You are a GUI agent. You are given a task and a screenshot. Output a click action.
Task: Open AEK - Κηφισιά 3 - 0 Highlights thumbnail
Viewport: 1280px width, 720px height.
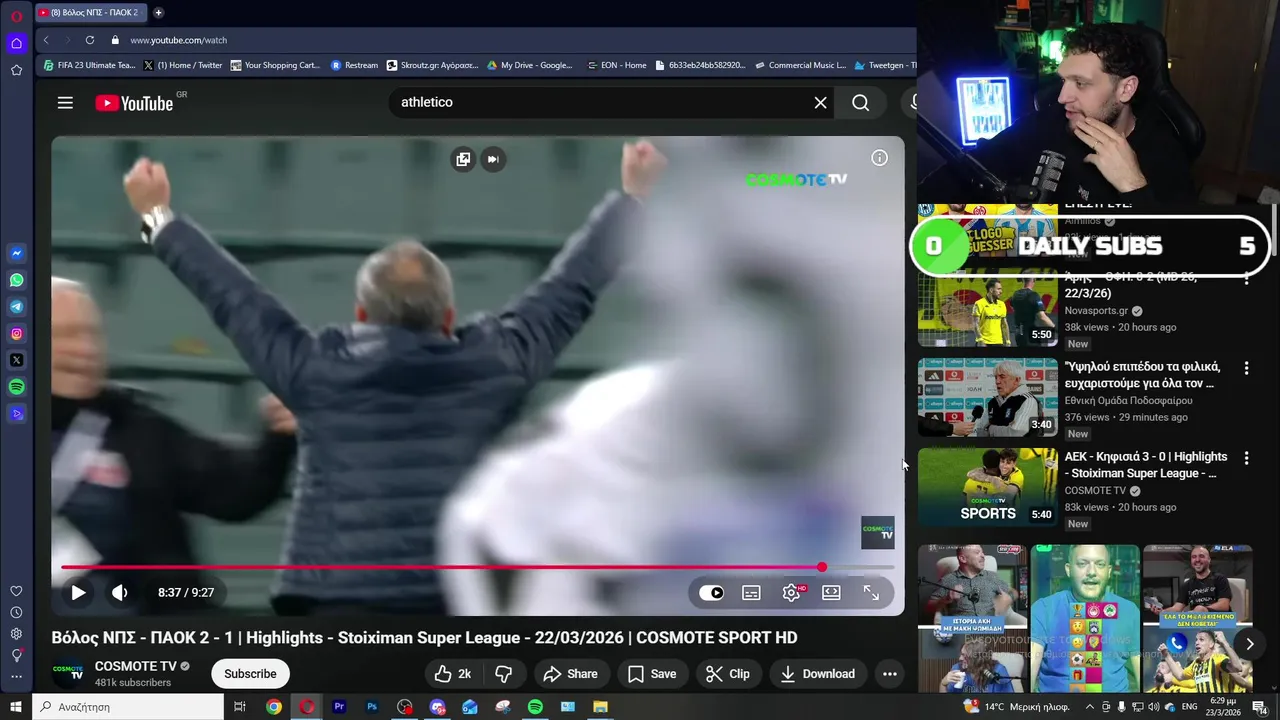[x=988, y=487]
